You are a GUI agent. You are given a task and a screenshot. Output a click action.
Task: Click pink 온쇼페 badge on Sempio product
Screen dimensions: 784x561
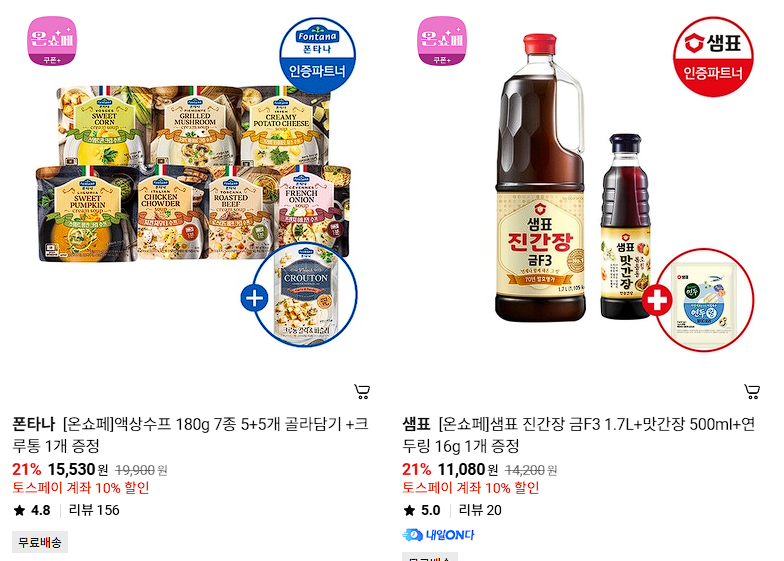click(442, 41)
